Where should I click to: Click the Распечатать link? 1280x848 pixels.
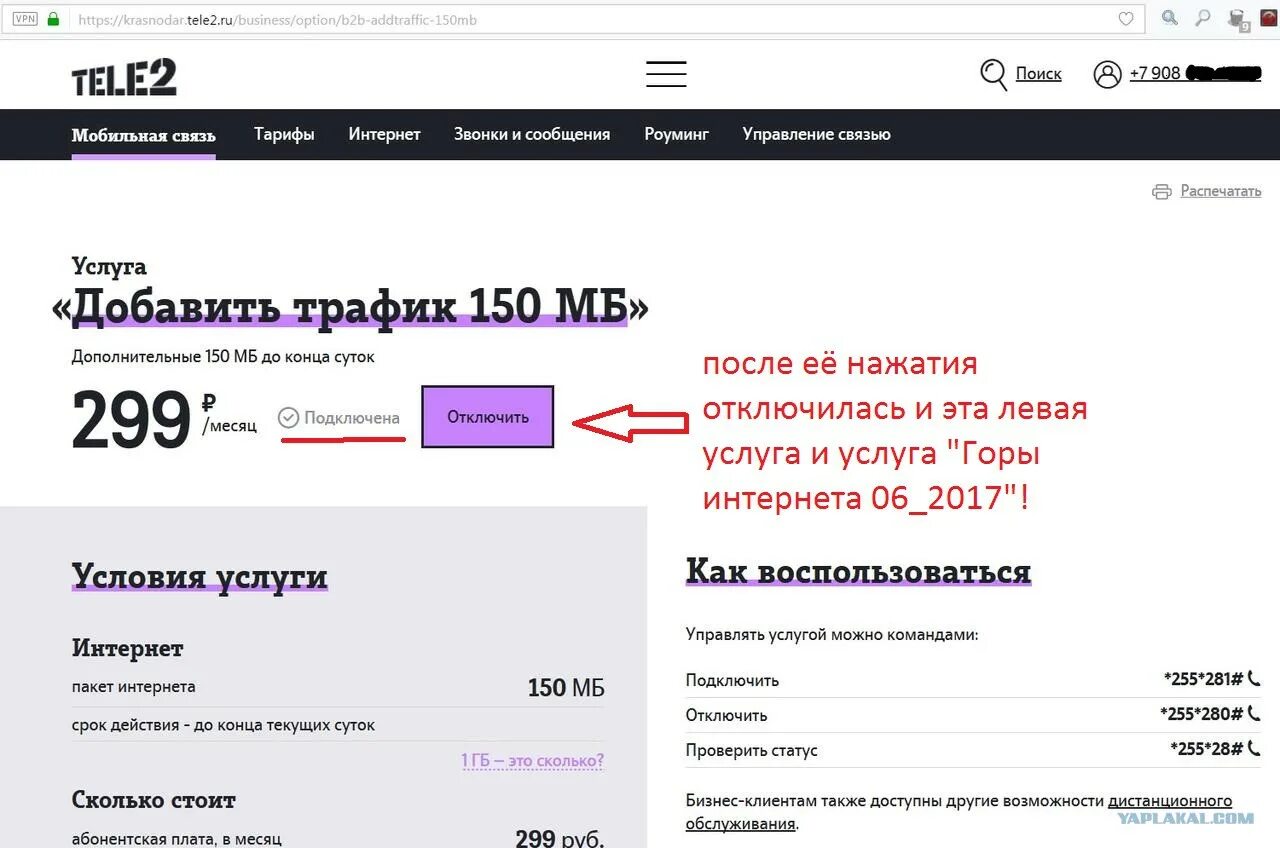point(1221,191)
